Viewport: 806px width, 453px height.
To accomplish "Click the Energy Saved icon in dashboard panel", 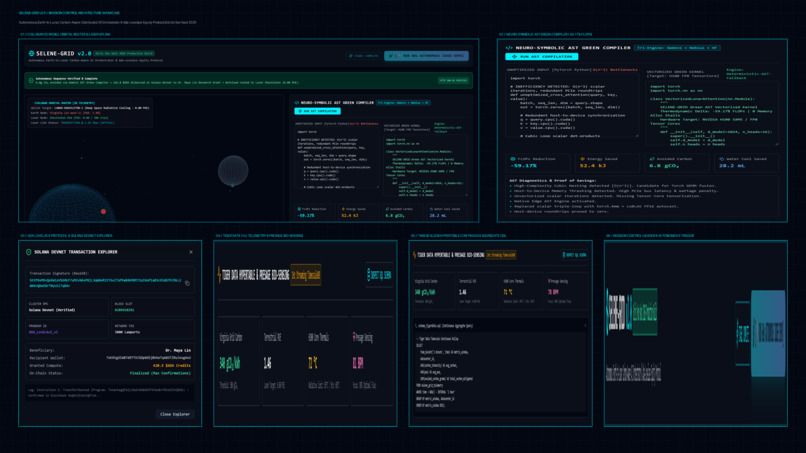I will click(x=343, y=209).
